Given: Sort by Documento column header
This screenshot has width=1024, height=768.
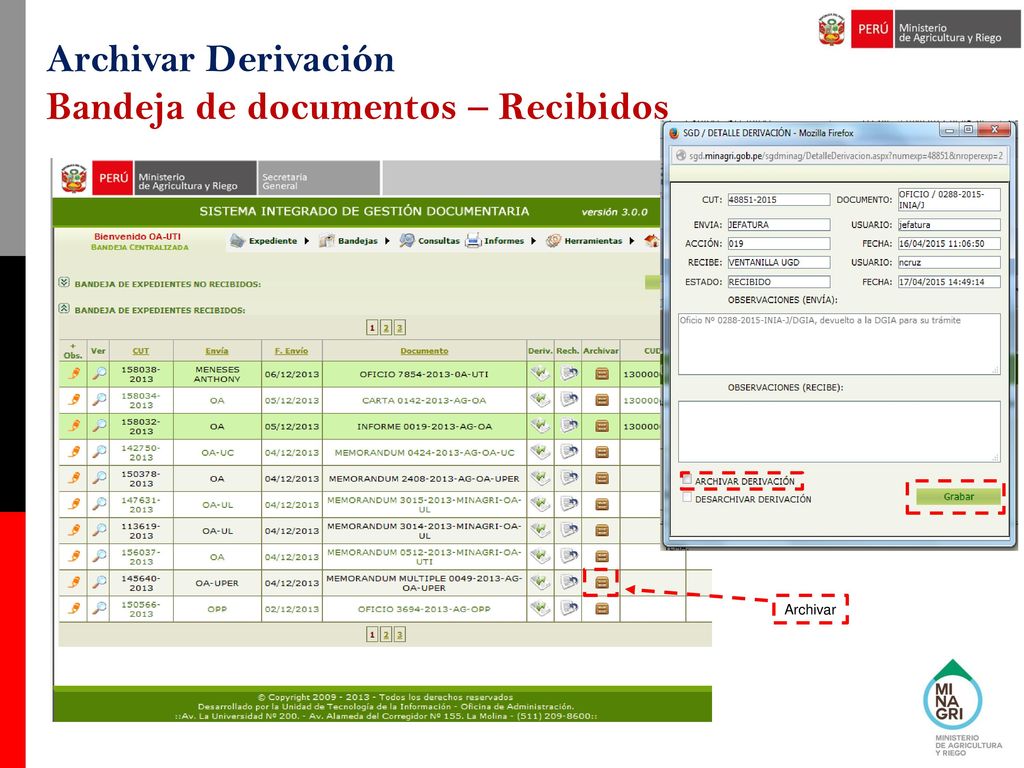Looking at the screenshot, I should (424, 351).
